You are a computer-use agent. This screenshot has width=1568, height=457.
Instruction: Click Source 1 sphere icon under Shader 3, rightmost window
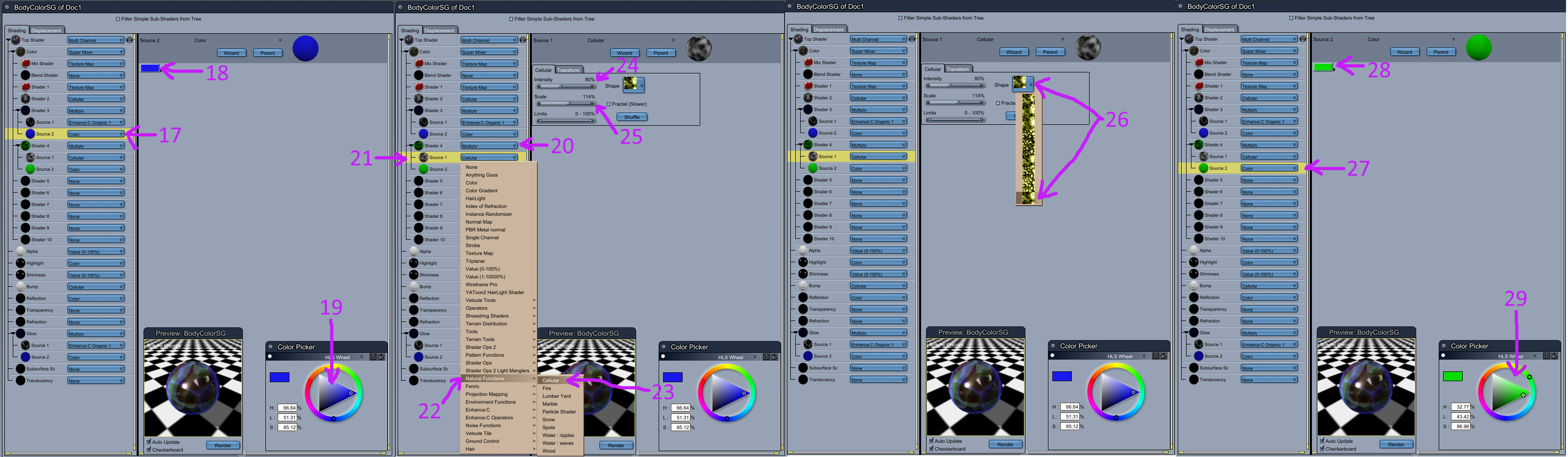click(x=1203, y=121)
